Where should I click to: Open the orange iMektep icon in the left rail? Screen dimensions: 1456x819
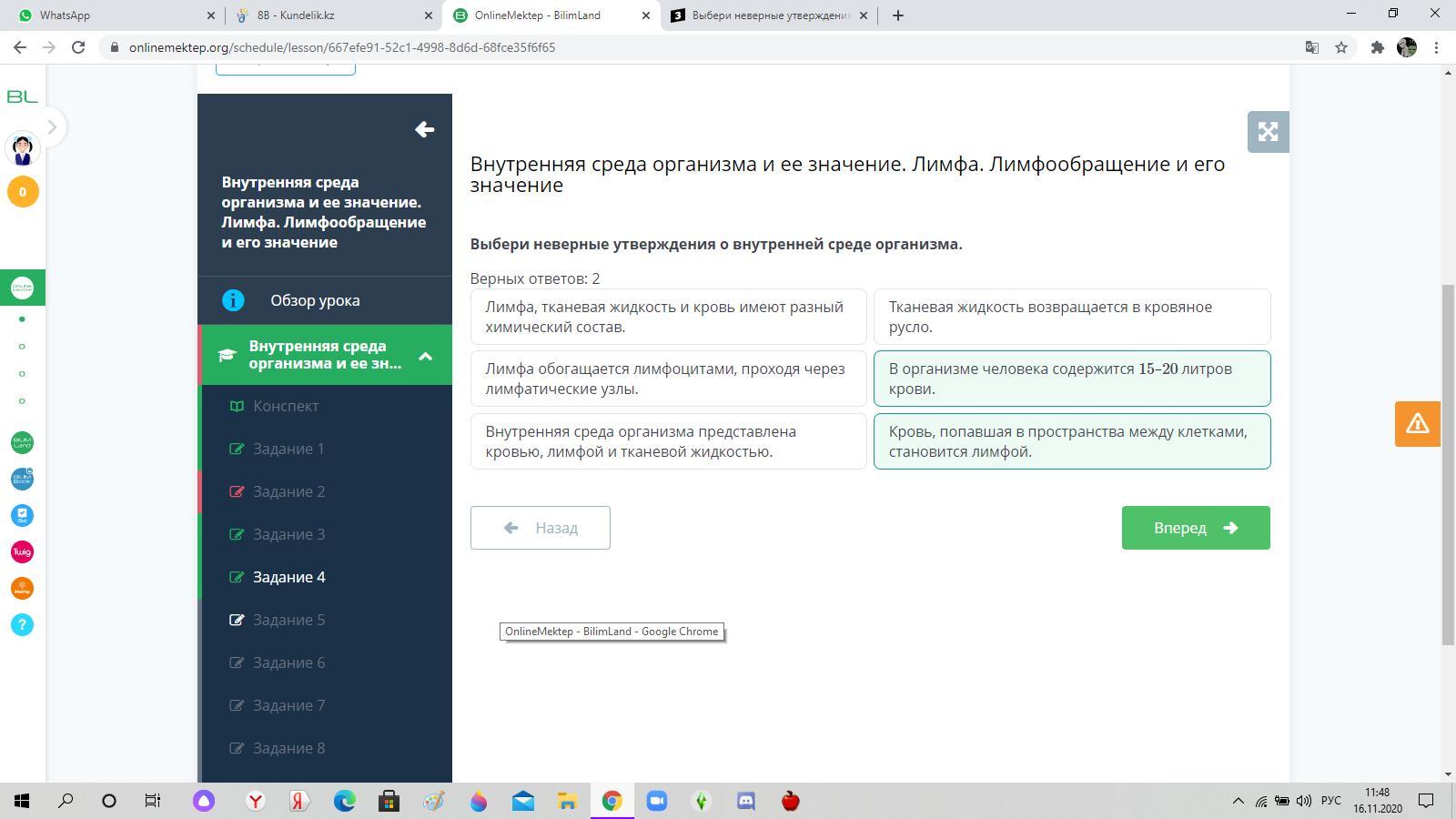tap(22, 589)
